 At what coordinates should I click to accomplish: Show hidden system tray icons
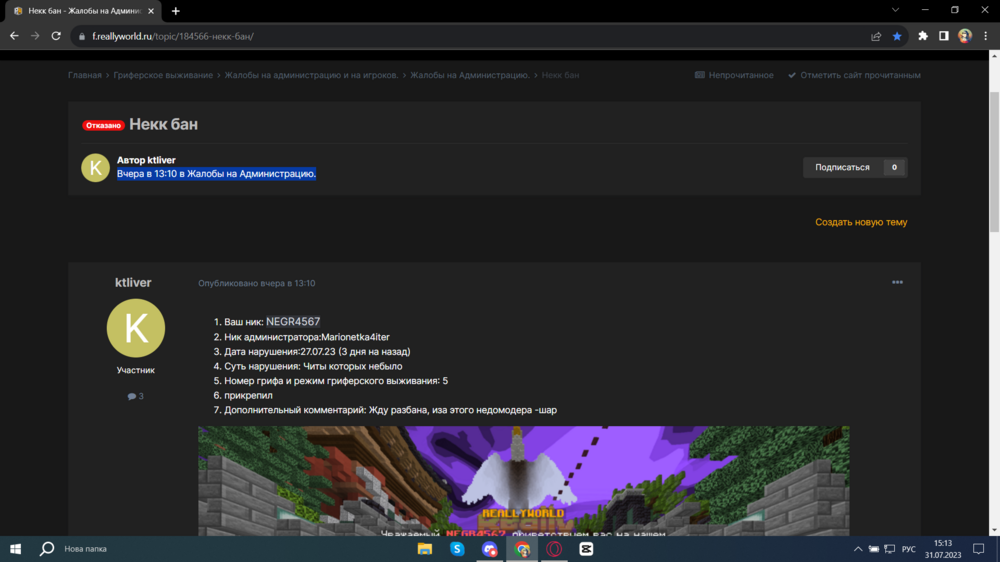pos(858,549)
